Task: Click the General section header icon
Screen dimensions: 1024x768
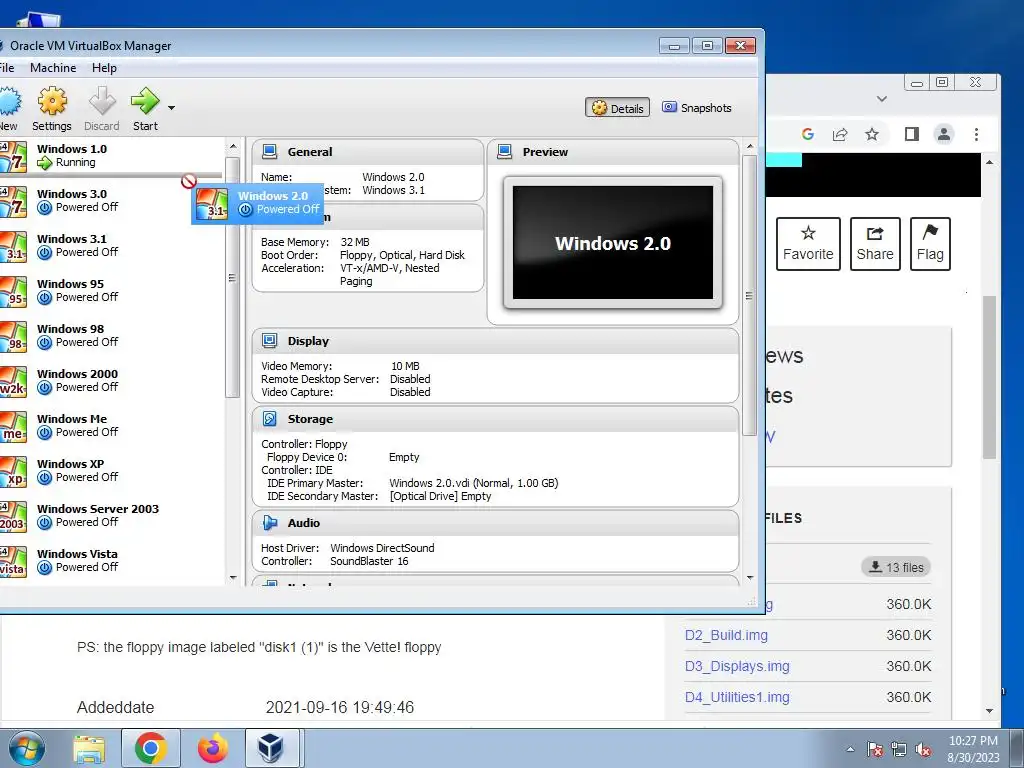Action: (269, 152)
